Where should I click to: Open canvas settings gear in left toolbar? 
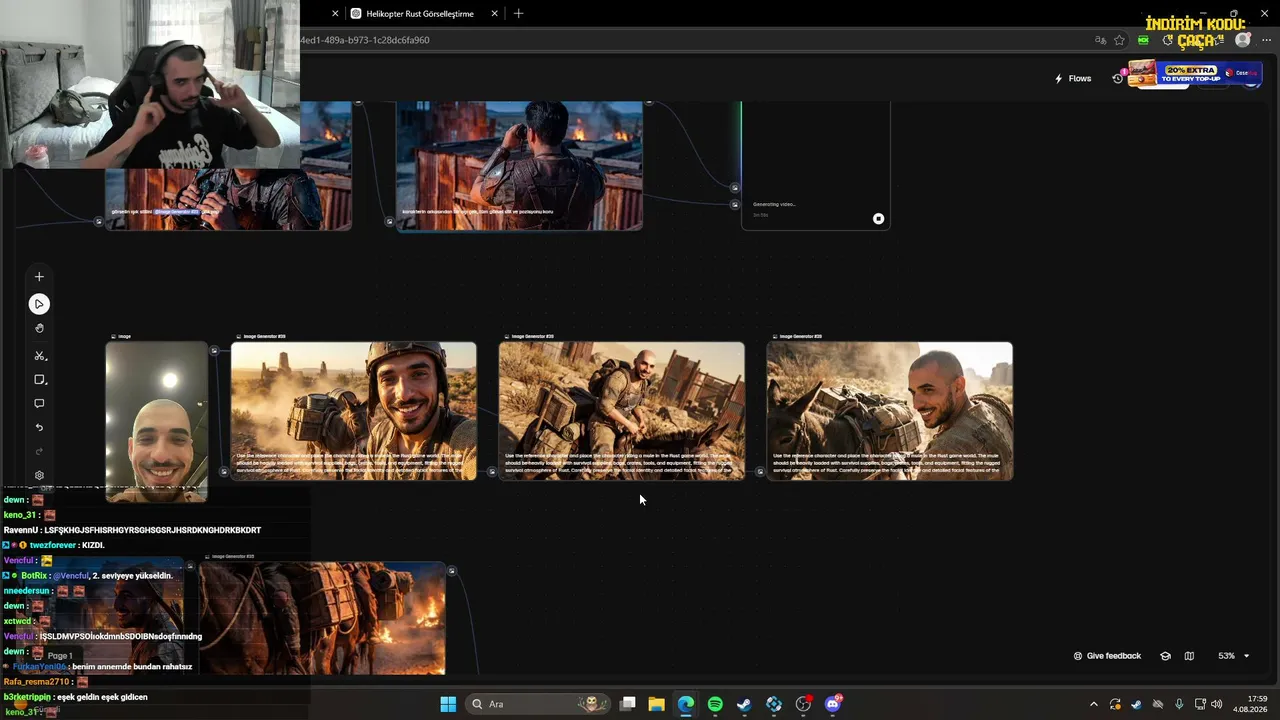point(39,476)
